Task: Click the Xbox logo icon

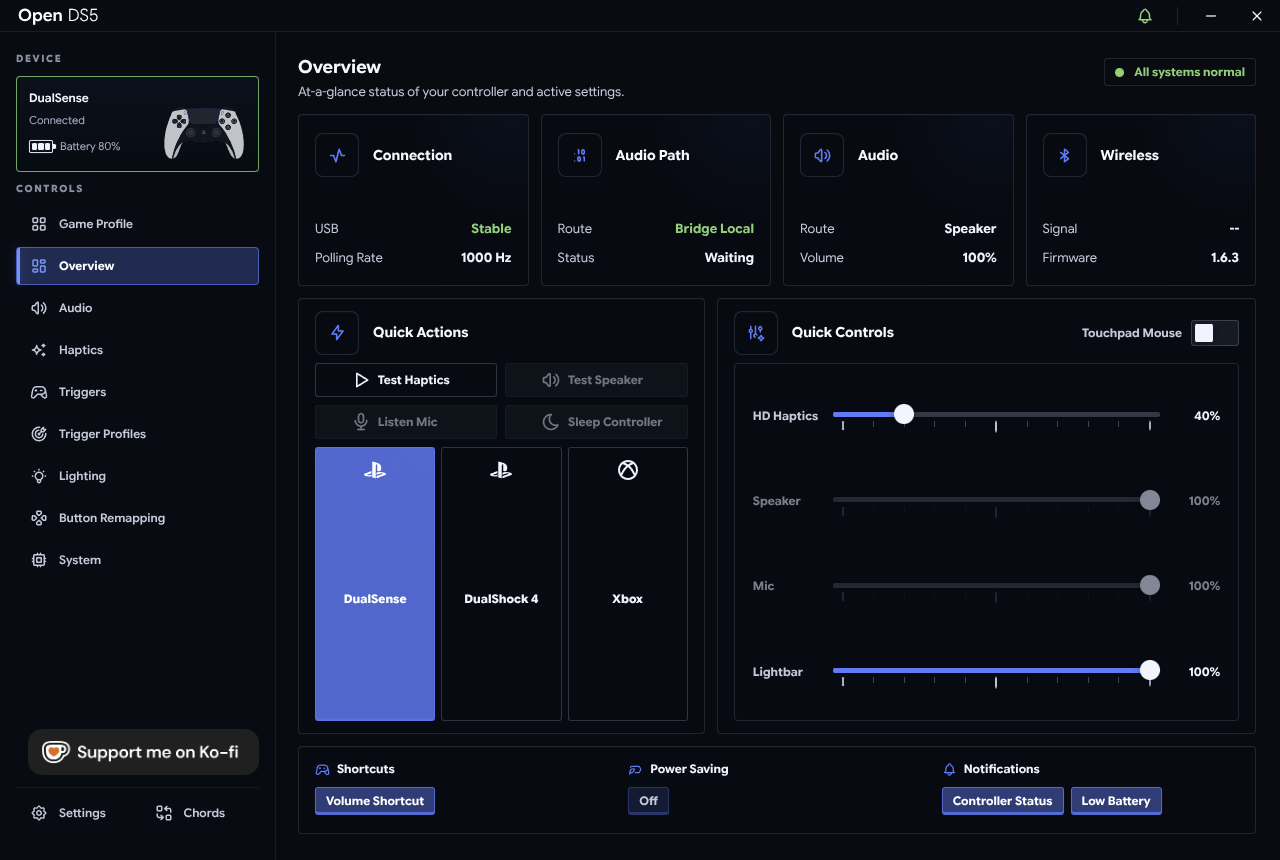Action: (628, 470)
